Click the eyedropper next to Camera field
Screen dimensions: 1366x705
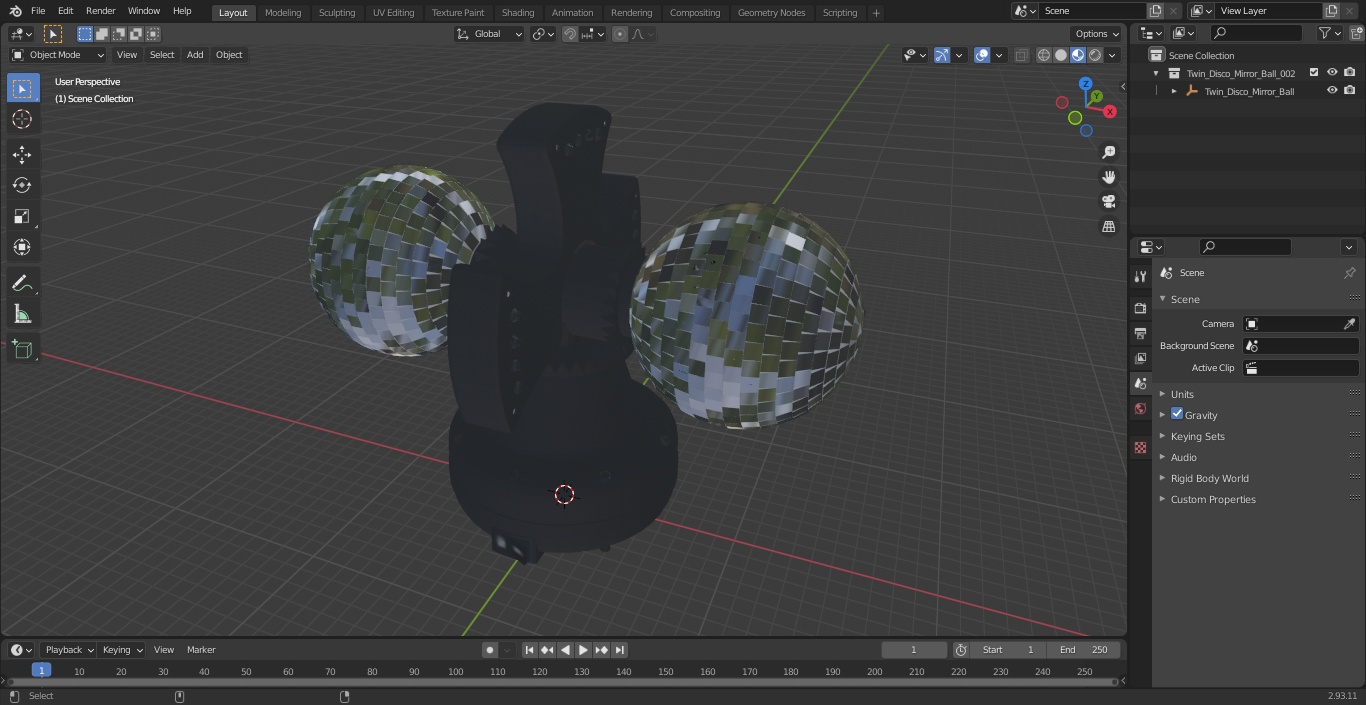1349,324
